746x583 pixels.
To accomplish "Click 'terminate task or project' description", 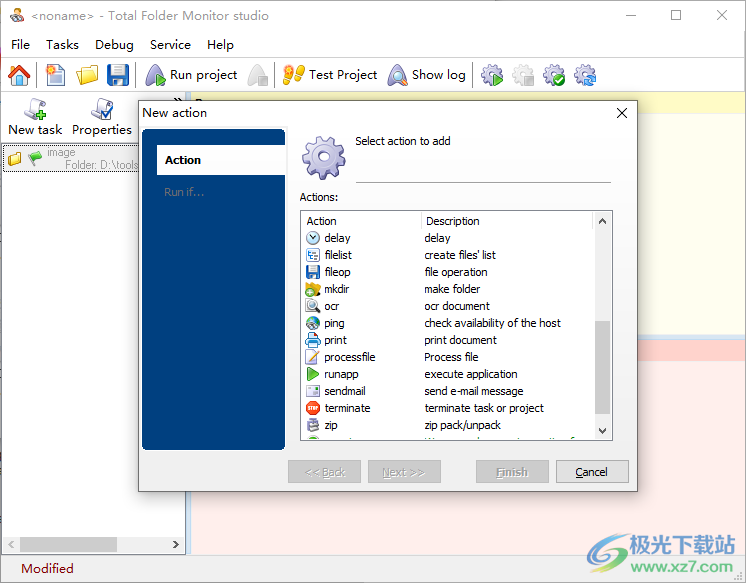I will pyautogui.click(x=484, y=408).
